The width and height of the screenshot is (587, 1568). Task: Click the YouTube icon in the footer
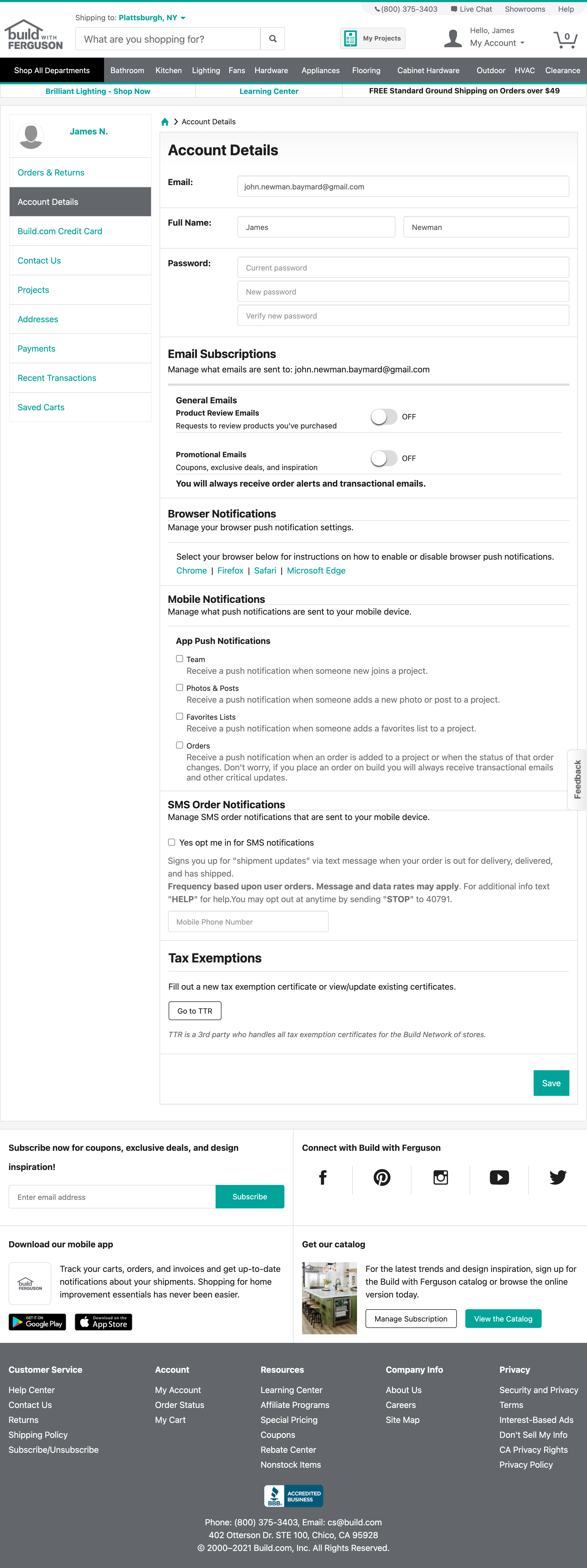point(499,1178)
